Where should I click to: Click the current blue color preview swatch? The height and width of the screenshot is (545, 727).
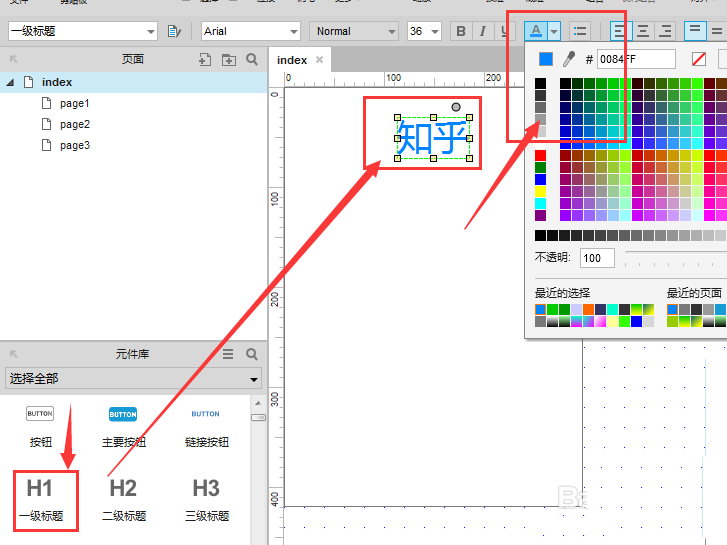[546, 59]
